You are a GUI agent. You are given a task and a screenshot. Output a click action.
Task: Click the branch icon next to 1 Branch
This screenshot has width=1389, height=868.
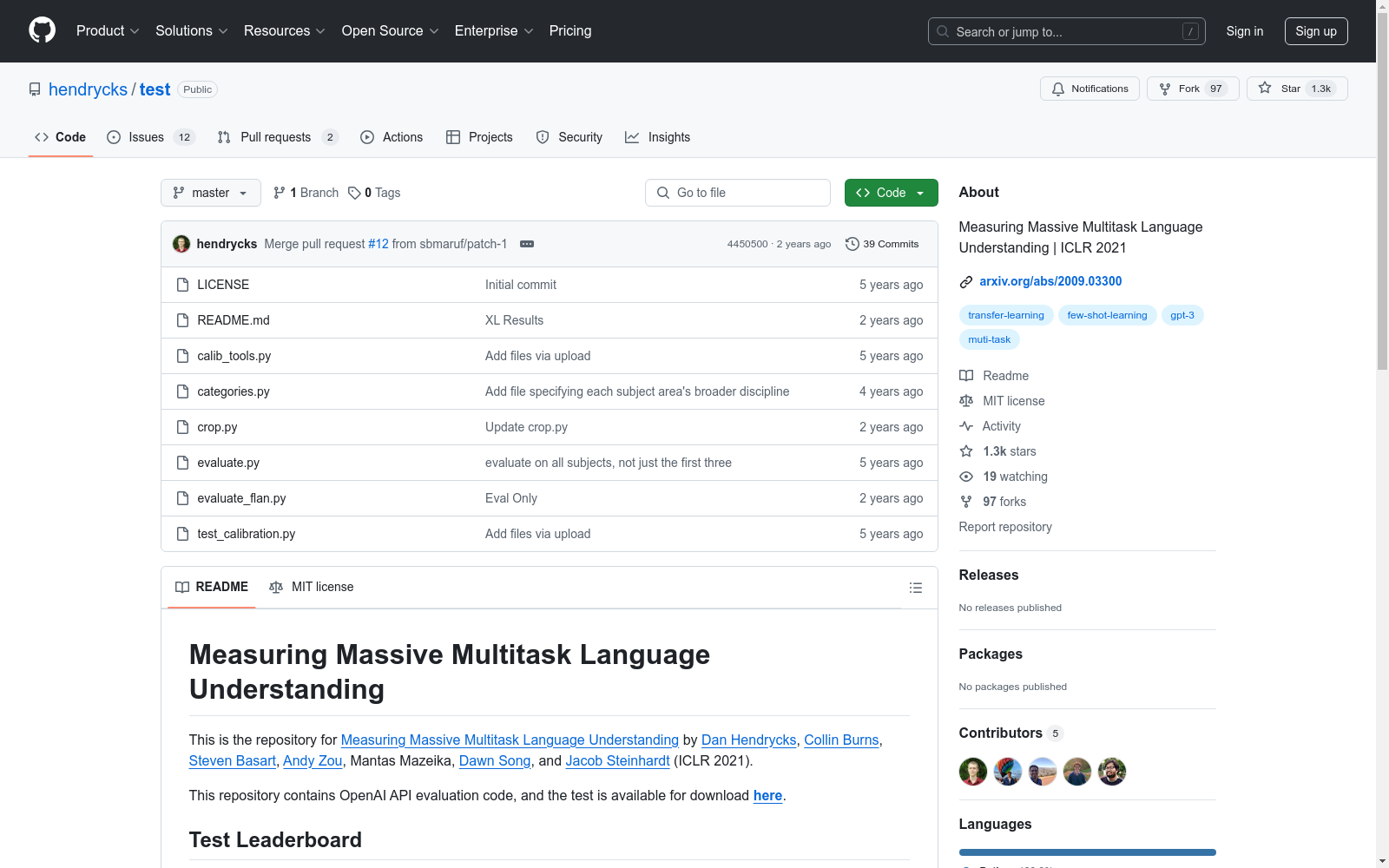tap(280, 193)
